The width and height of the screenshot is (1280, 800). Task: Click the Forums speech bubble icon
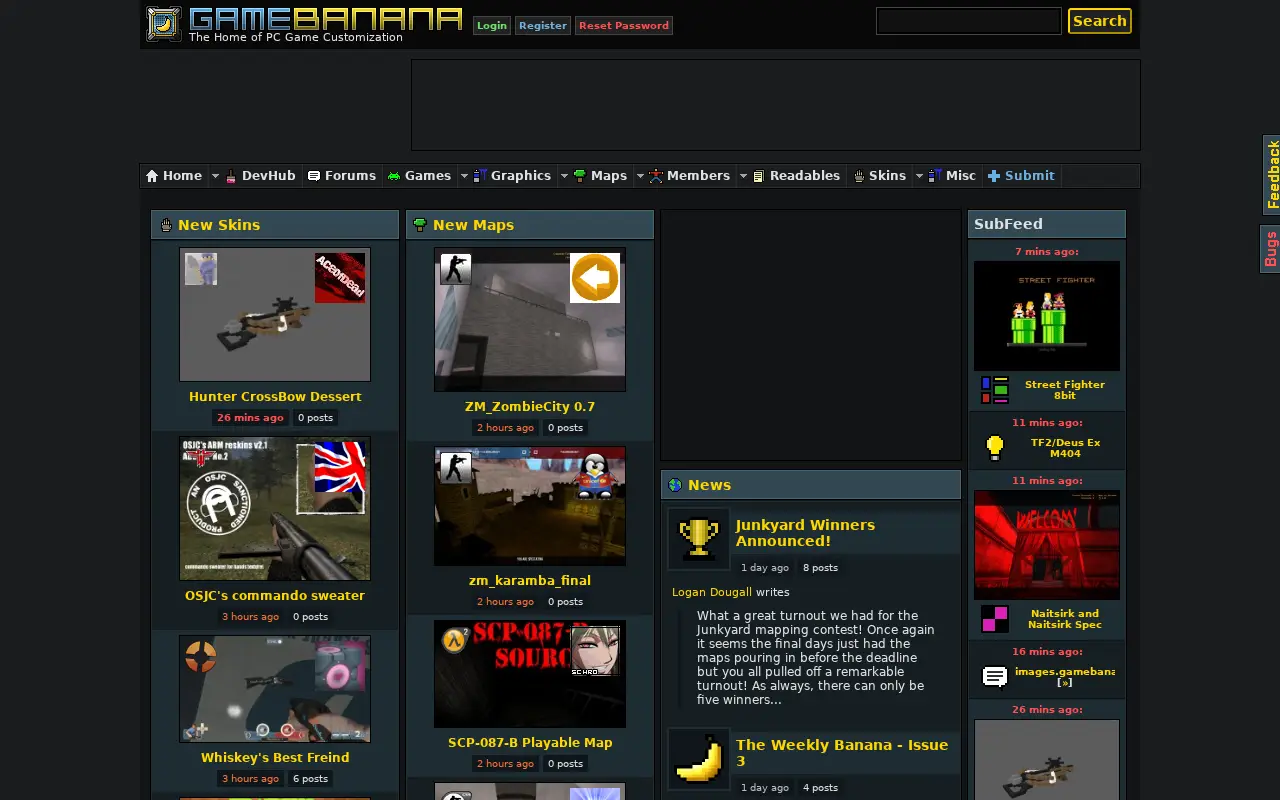click(314, 176)
